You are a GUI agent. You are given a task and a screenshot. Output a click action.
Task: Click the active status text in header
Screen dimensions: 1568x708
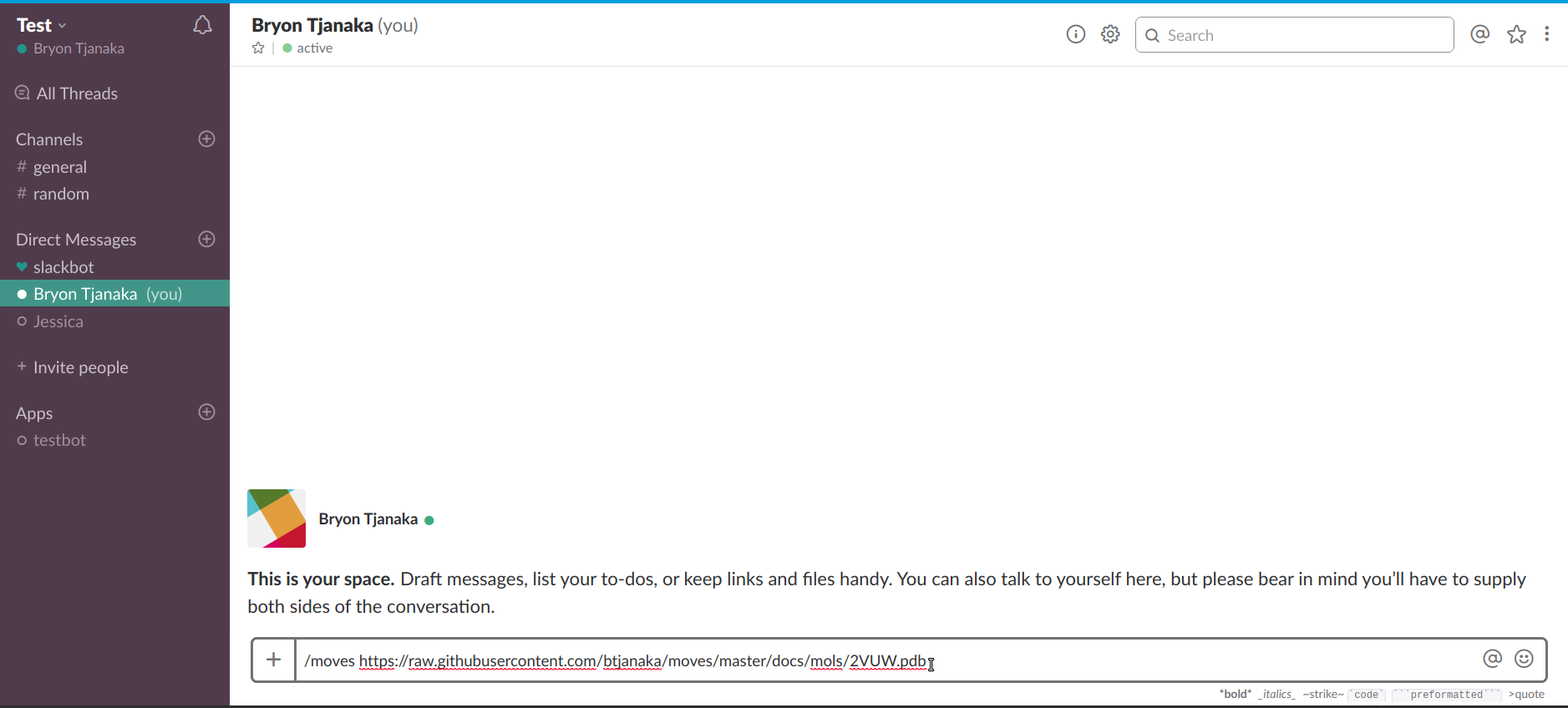[315, 48]
